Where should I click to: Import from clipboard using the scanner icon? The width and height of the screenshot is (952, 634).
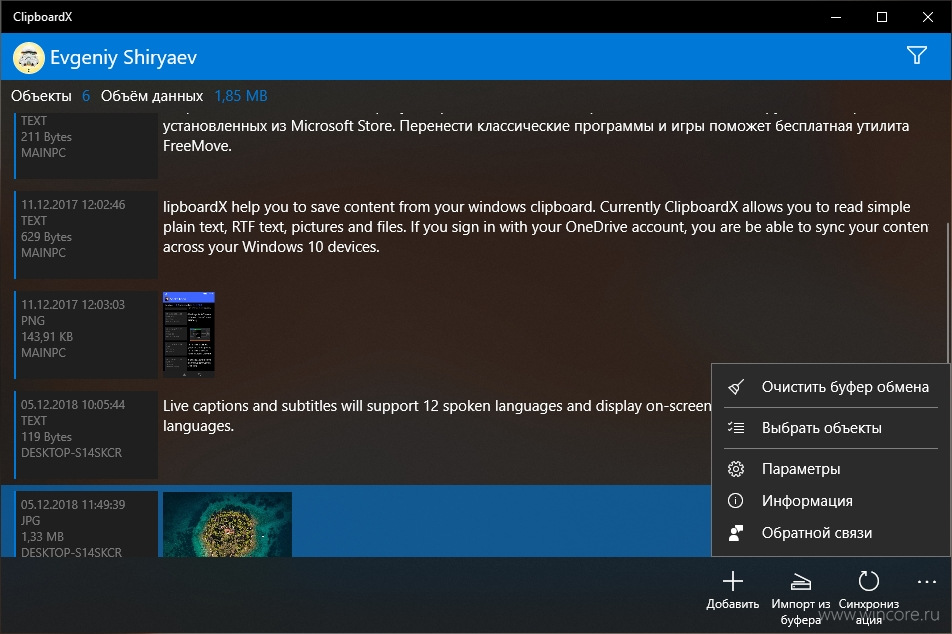(801, 582)
